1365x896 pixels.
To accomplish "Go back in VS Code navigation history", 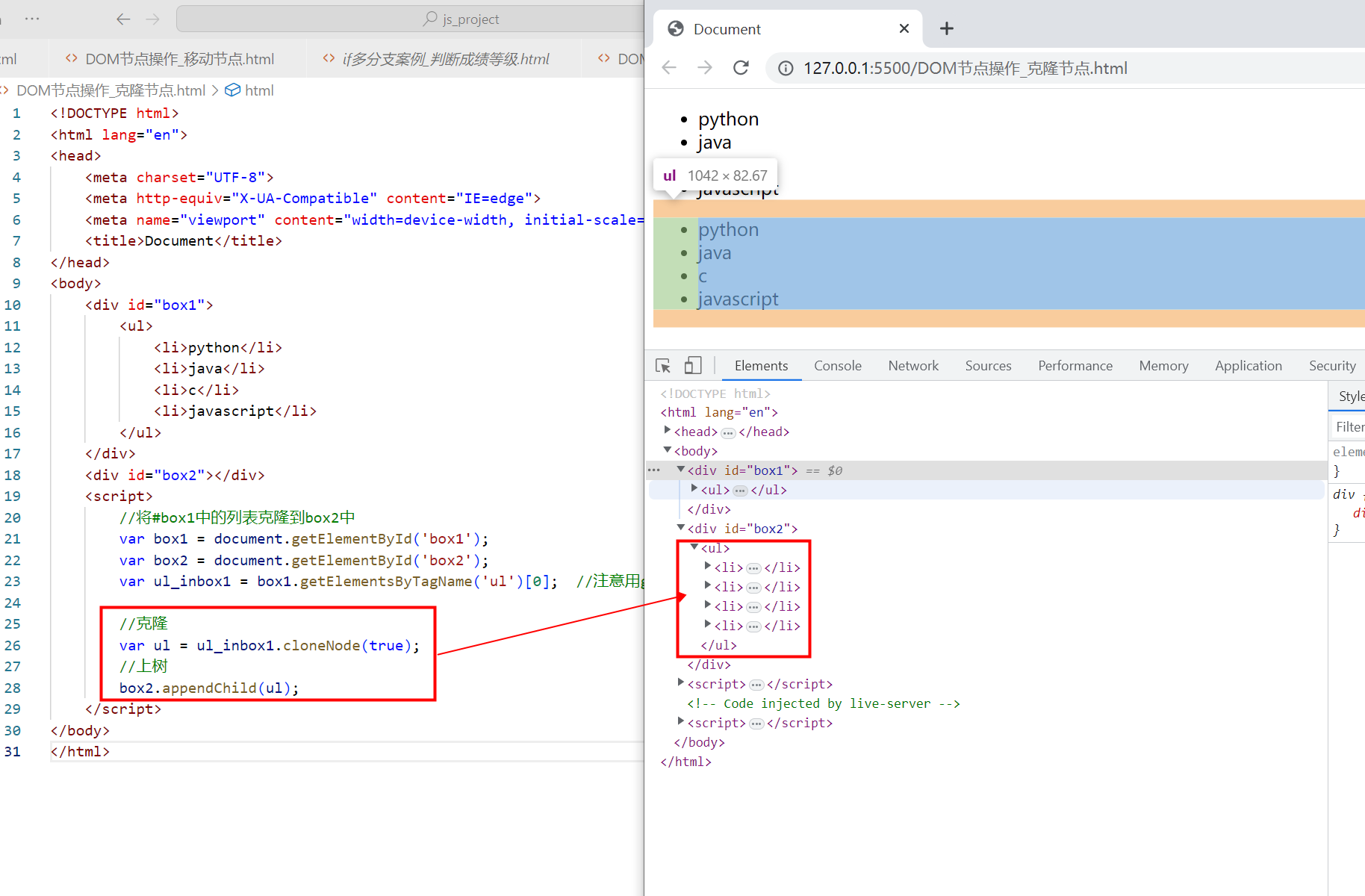I will (124, 19).
